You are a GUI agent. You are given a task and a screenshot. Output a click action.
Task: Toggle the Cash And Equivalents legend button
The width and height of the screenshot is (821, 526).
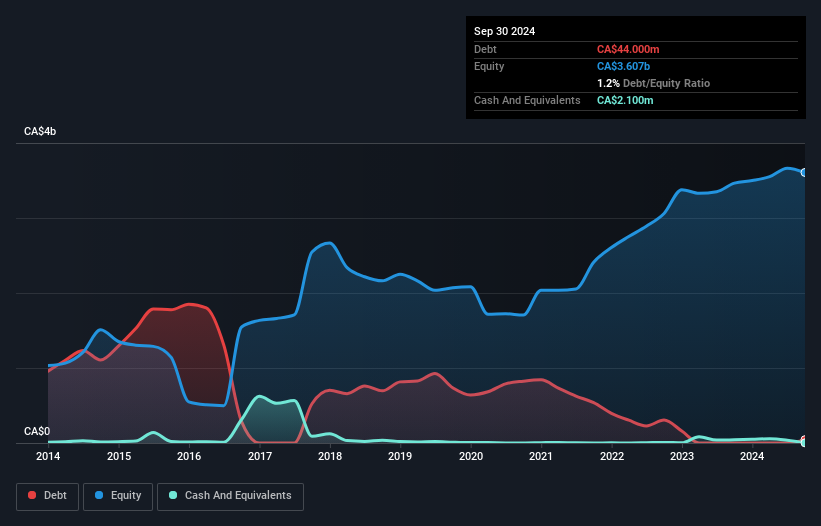click(230, 496)
